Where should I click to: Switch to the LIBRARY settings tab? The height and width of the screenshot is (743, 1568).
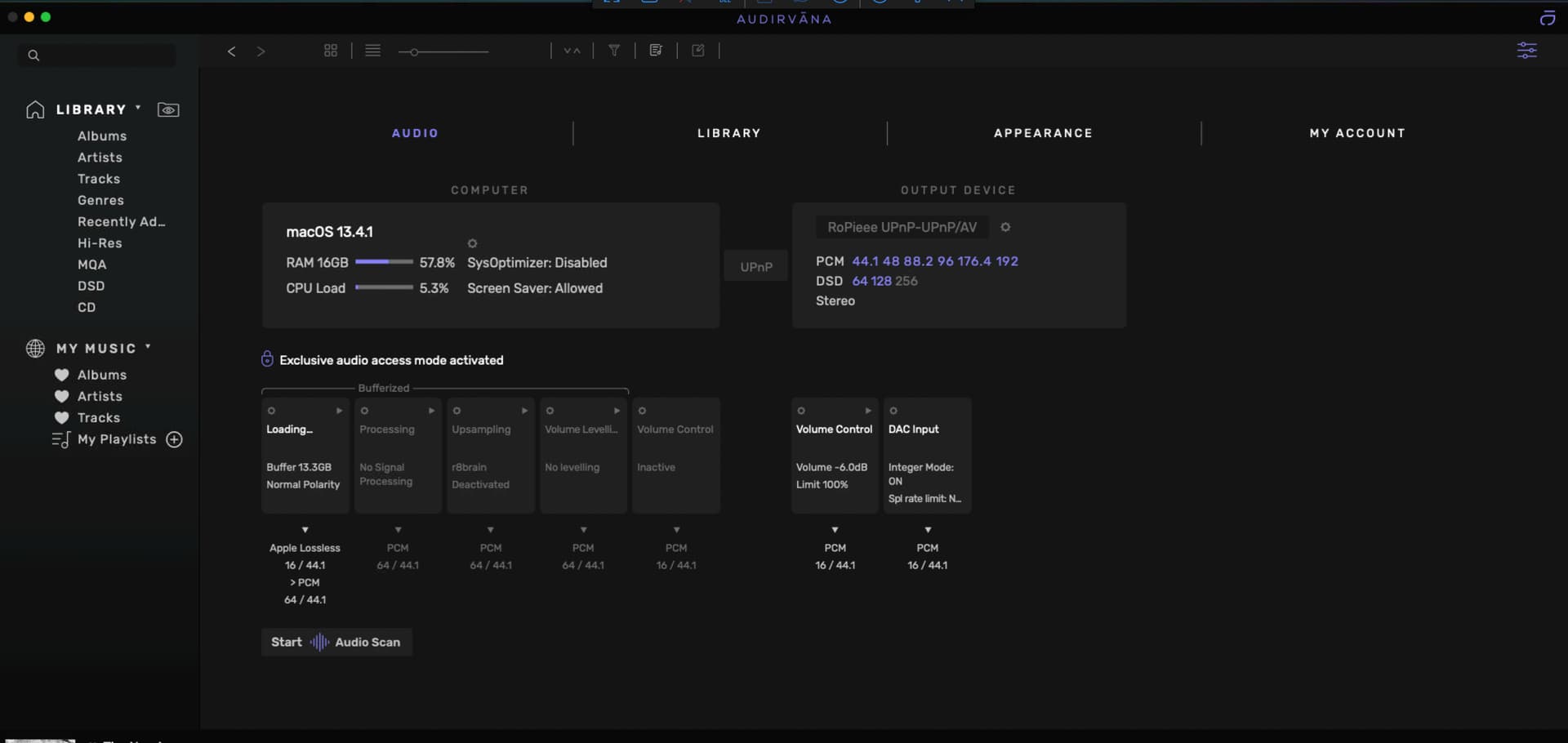729,133
